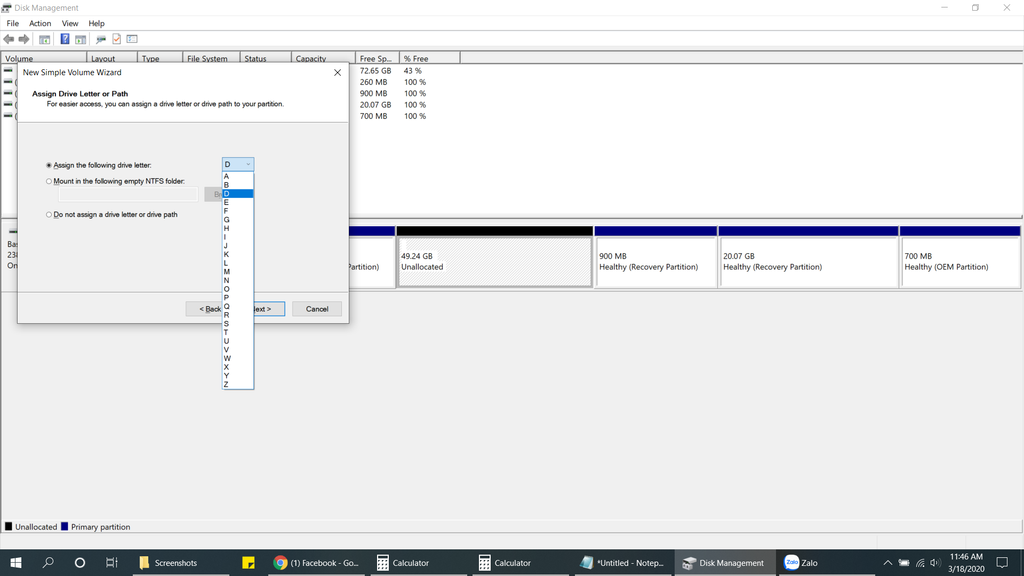
Task: Launch Cortana from the taskbar circle icon
Action: [80, 562]
